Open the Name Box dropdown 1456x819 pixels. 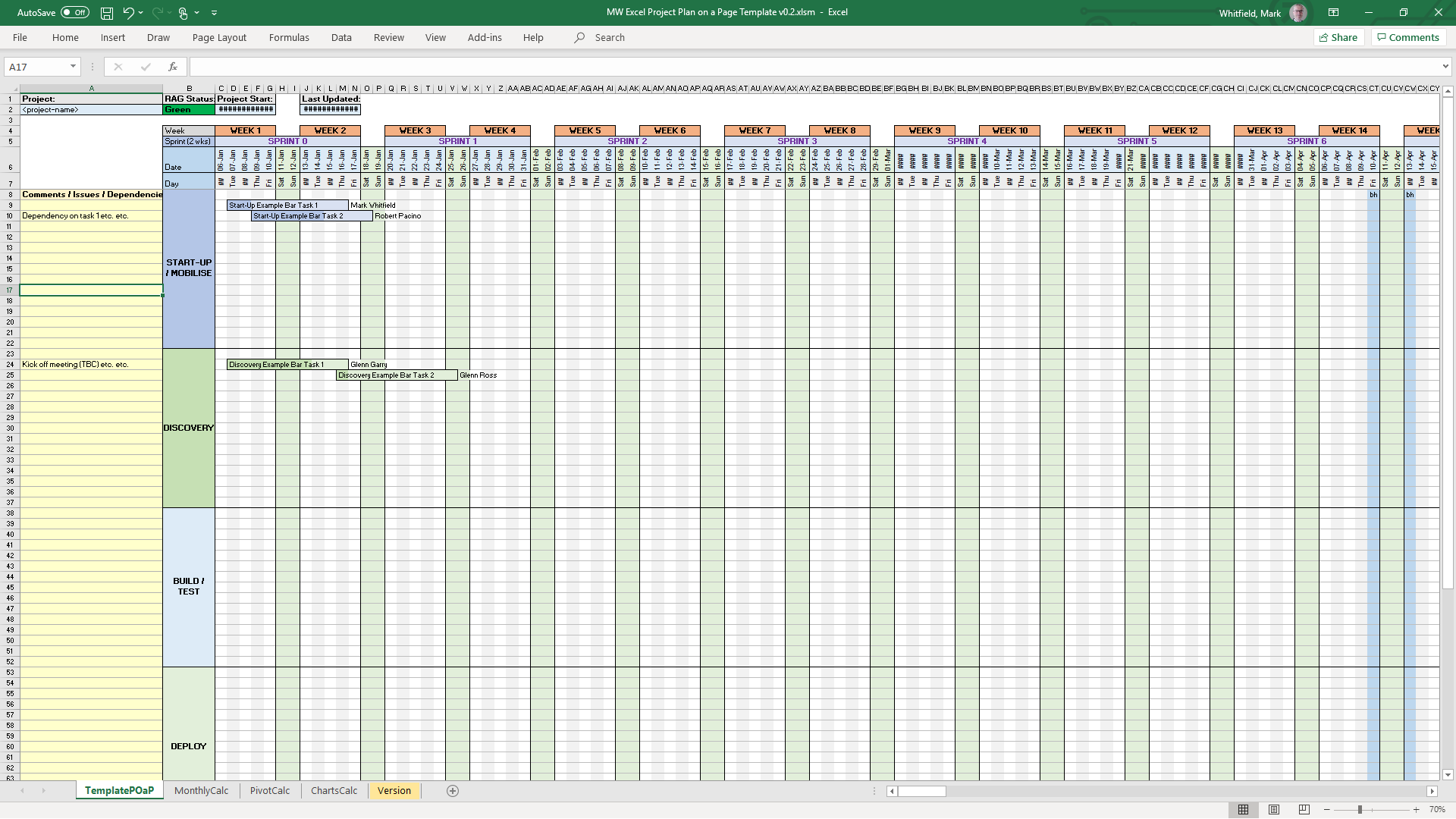pyautogui.click(x=73, y=67)
